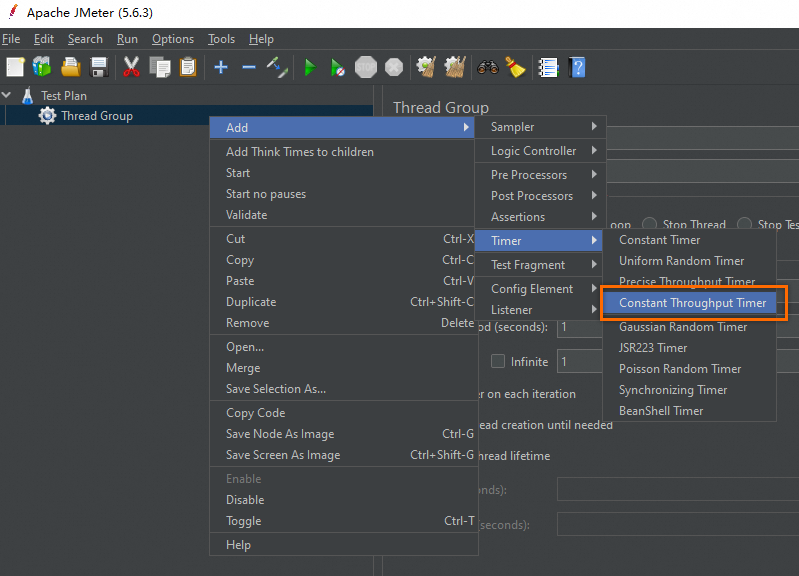Select JSR223 Timer
This screenshot has height=576, width=799.
tap(689, 348)
